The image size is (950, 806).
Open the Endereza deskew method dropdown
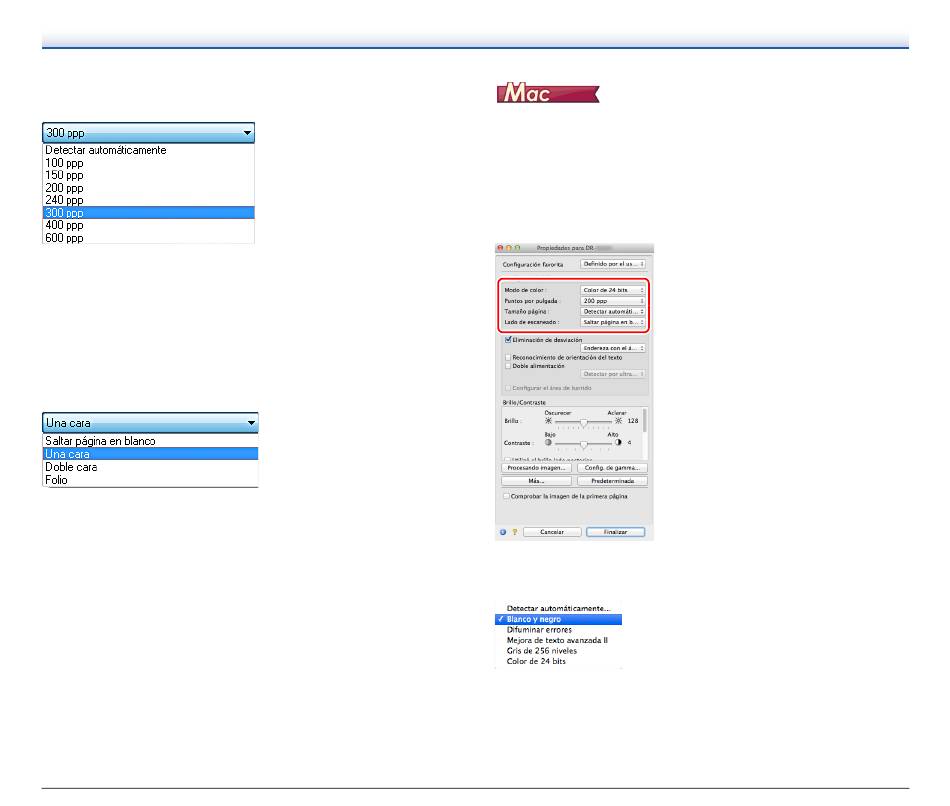[x=613, y=348]
